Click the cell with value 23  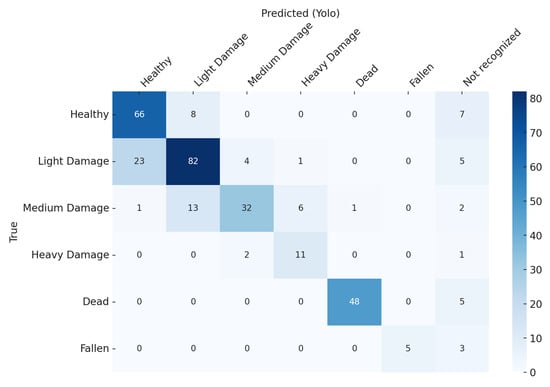139,161
